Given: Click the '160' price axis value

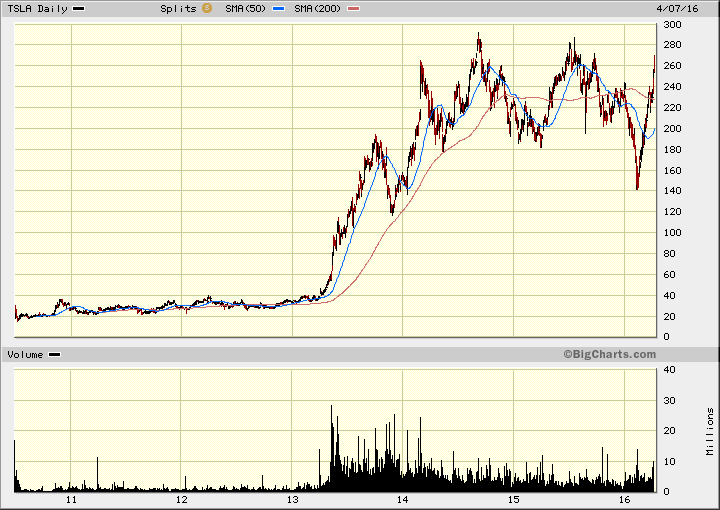Looking at the screenshot, I should pyautogui.click(x=672, y=170).
